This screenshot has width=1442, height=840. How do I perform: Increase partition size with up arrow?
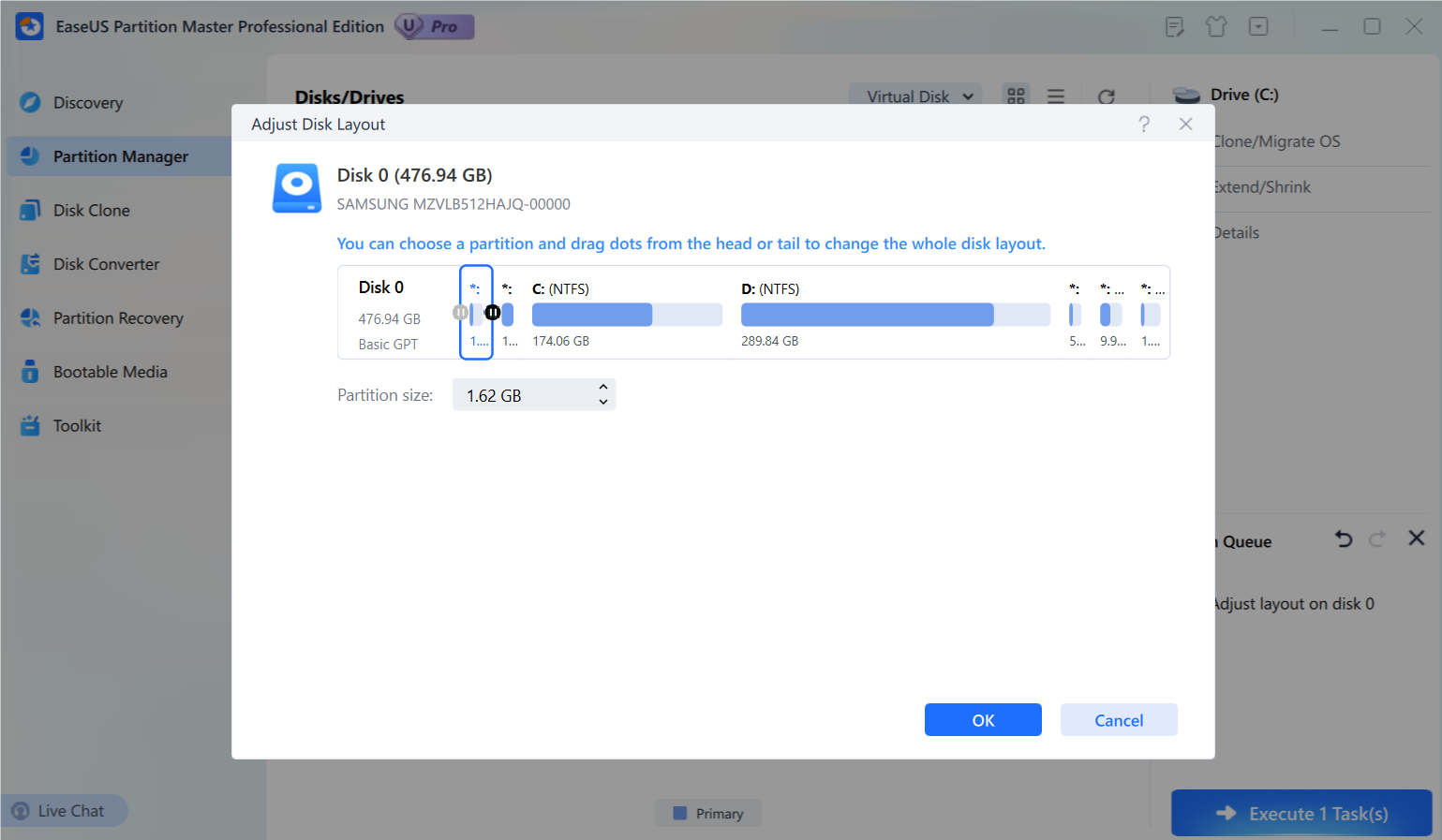coord(603,387)
